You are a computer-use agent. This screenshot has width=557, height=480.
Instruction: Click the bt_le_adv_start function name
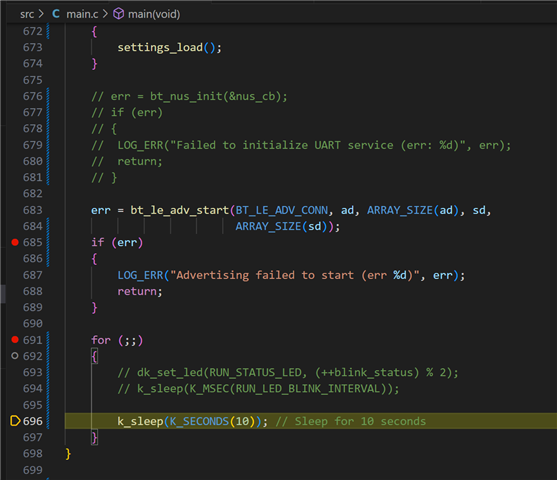(179, 210)
